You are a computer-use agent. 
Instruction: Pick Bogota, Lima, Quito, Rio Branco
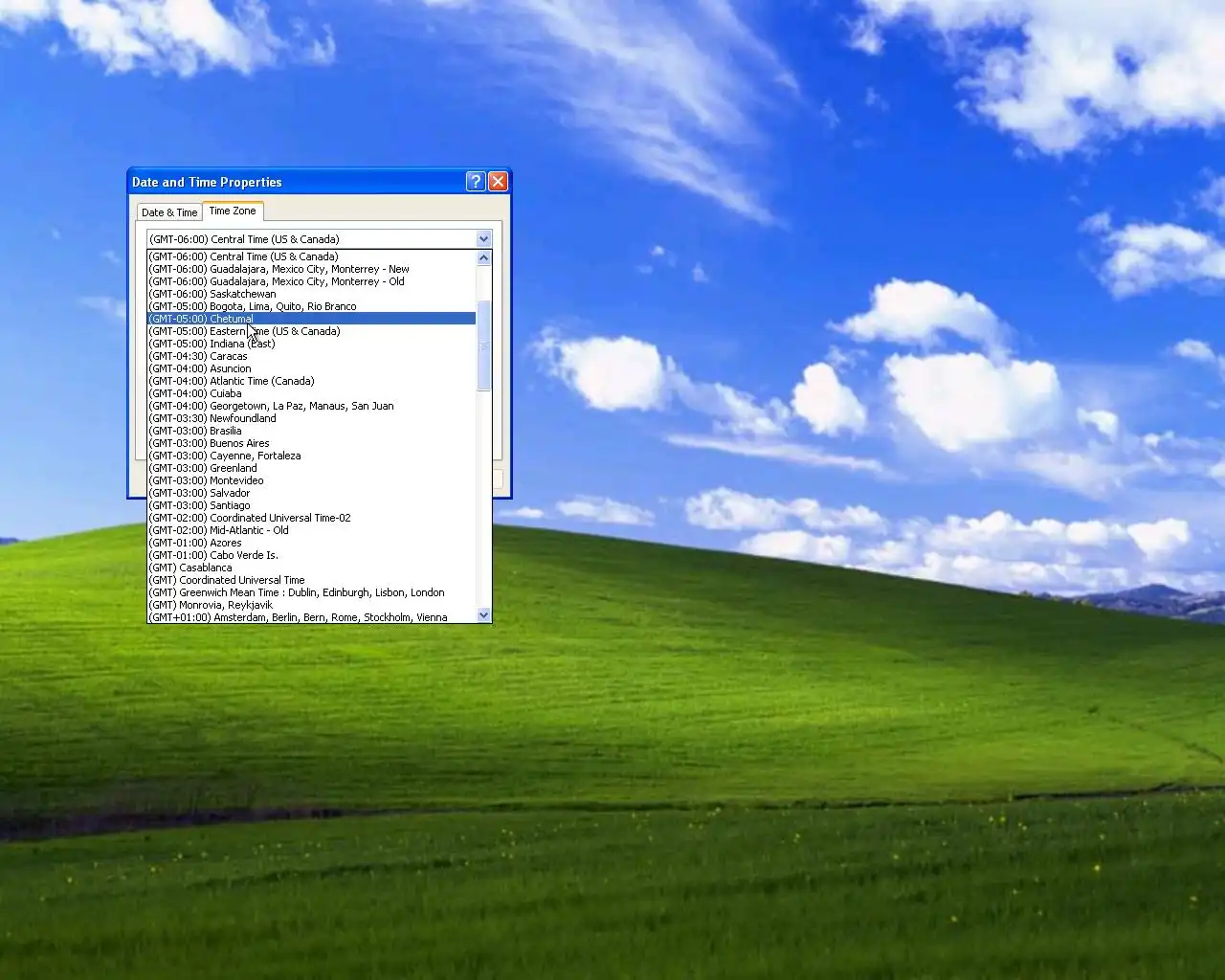[x=311, y=306]
